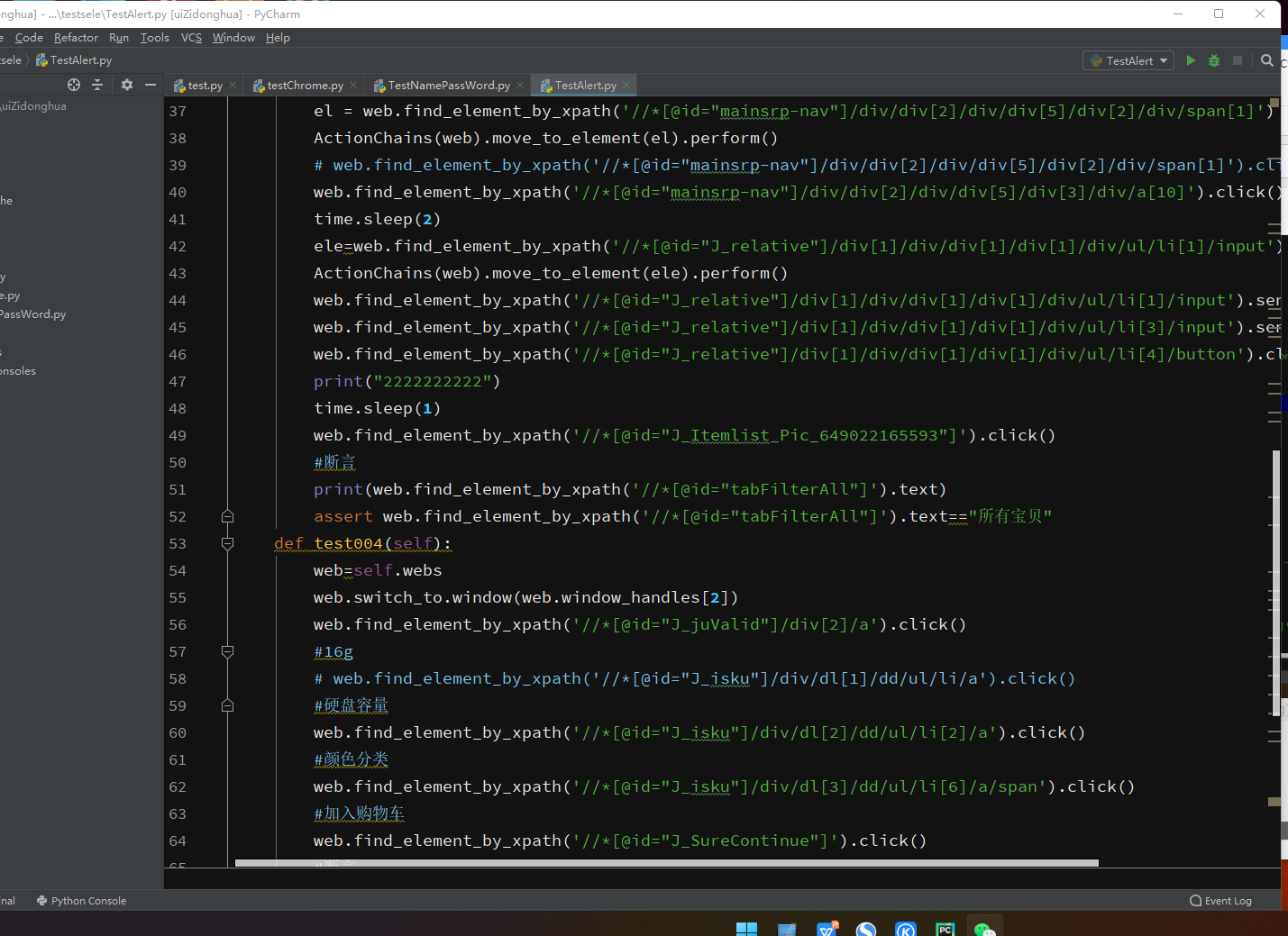The width and height of the screenshot is (1288, 936).
Task: Select uiZidonghua in the project tree
Action: (x=33, y=106)
